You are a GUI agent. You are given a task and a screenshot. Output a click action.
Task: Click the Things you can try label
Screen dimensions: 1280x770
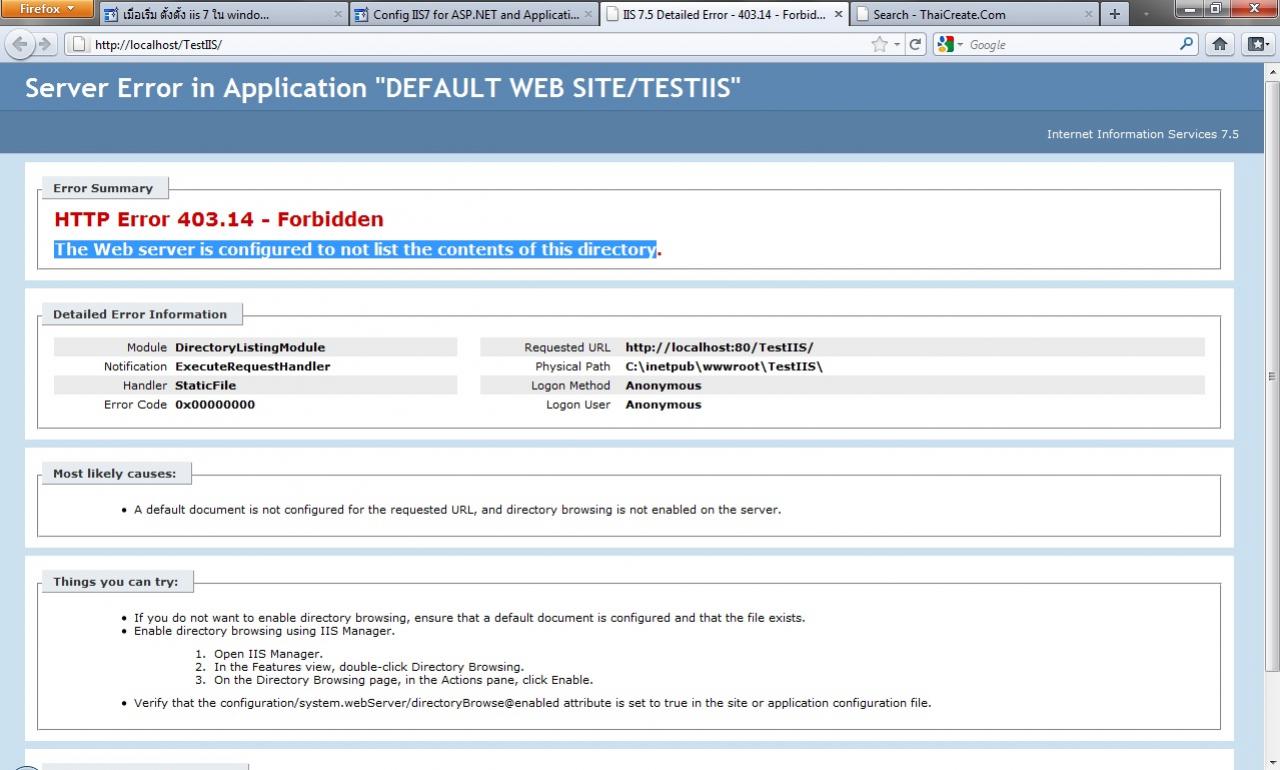(x=116, y=581)
